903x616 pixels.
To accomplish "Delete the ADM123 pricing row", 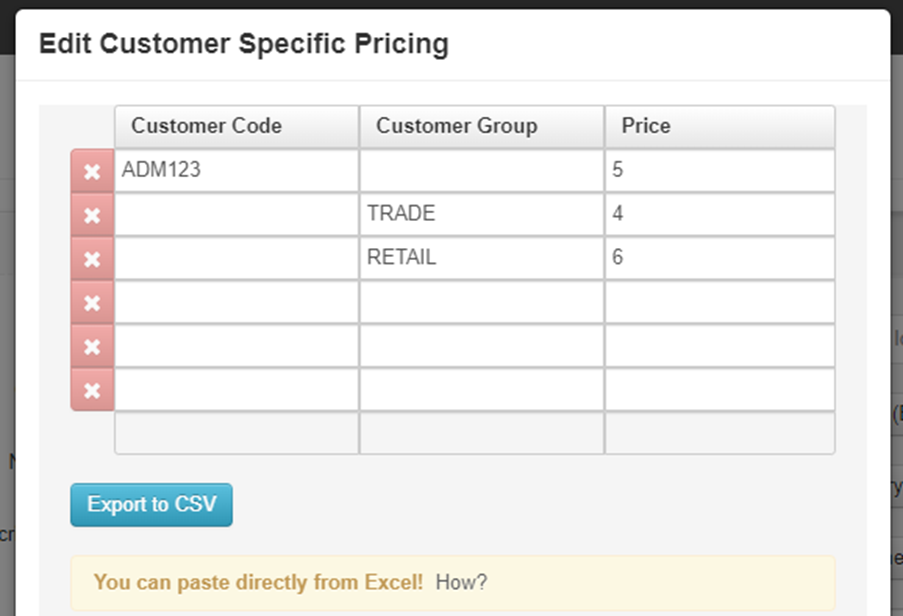I will pyautogui.click(x=92, y=171).
